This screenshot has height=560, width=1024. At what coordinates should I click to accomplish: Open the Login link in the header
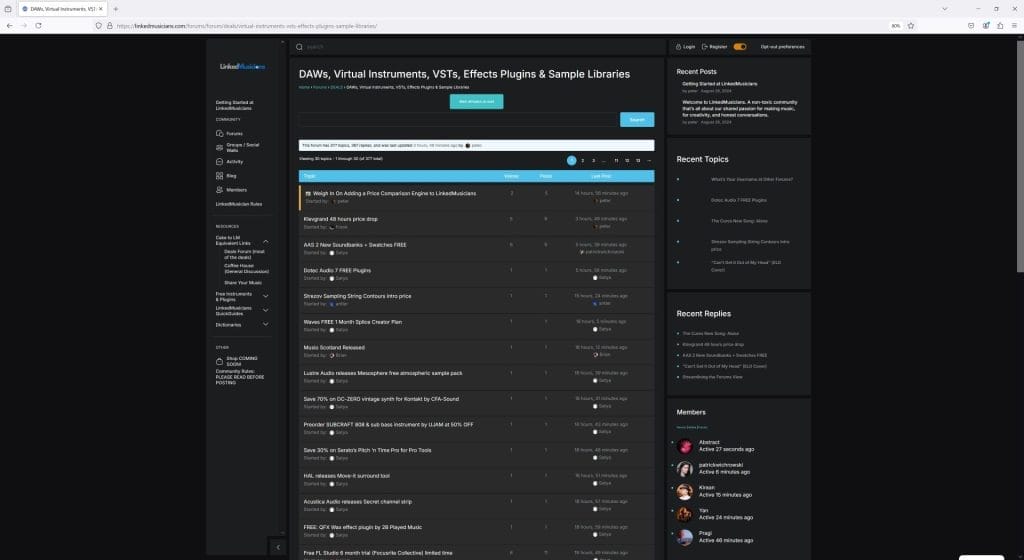pyautogui.click(x=686, y=47)
